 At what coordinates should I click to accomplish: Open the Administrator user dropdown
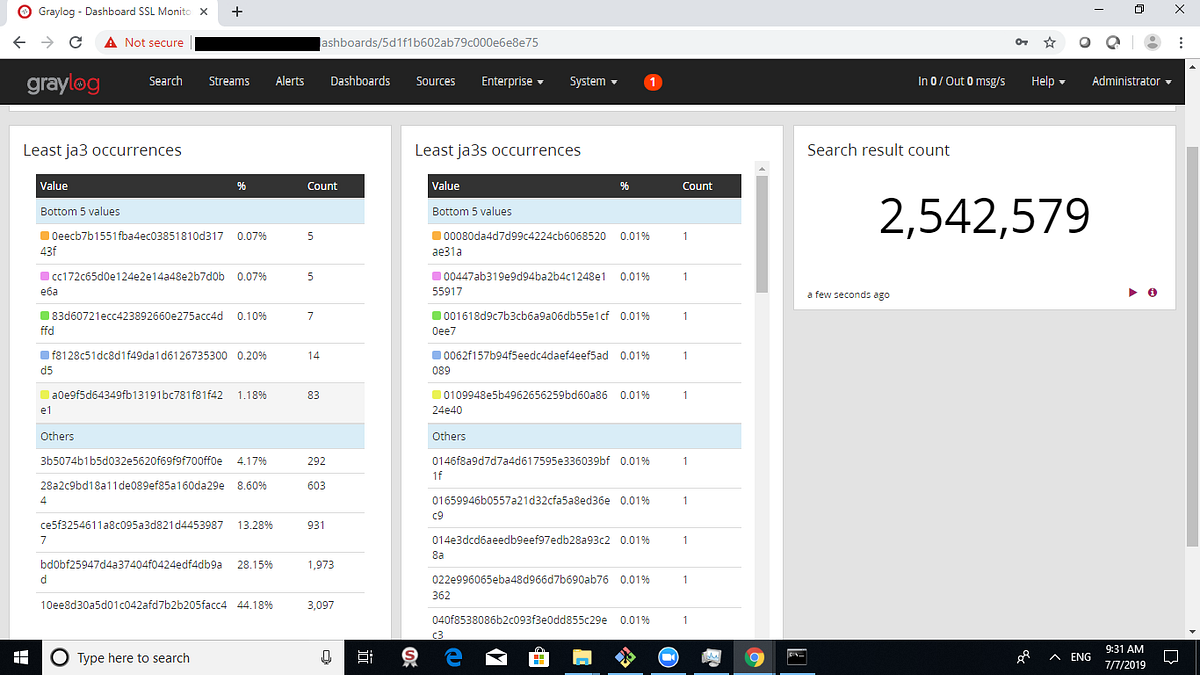coord(1130,82)
